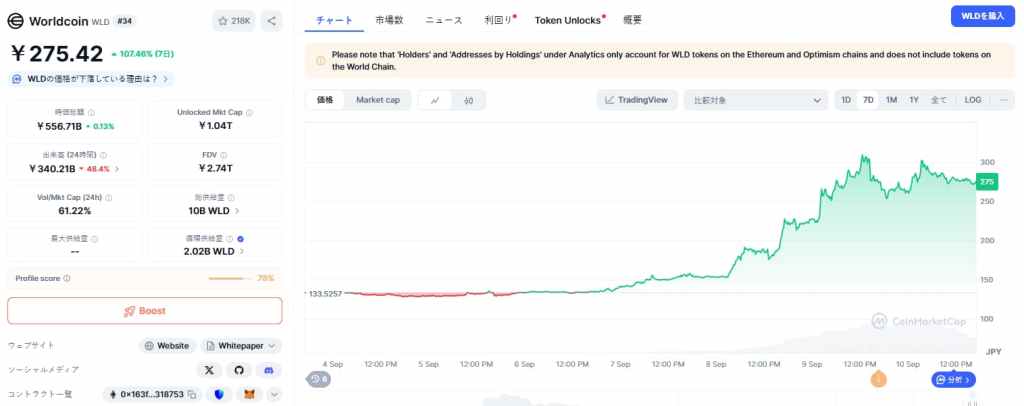This screenshot has height=406, width=1024.
Task: Open the TradingView chart button
Action: [637, 100]
